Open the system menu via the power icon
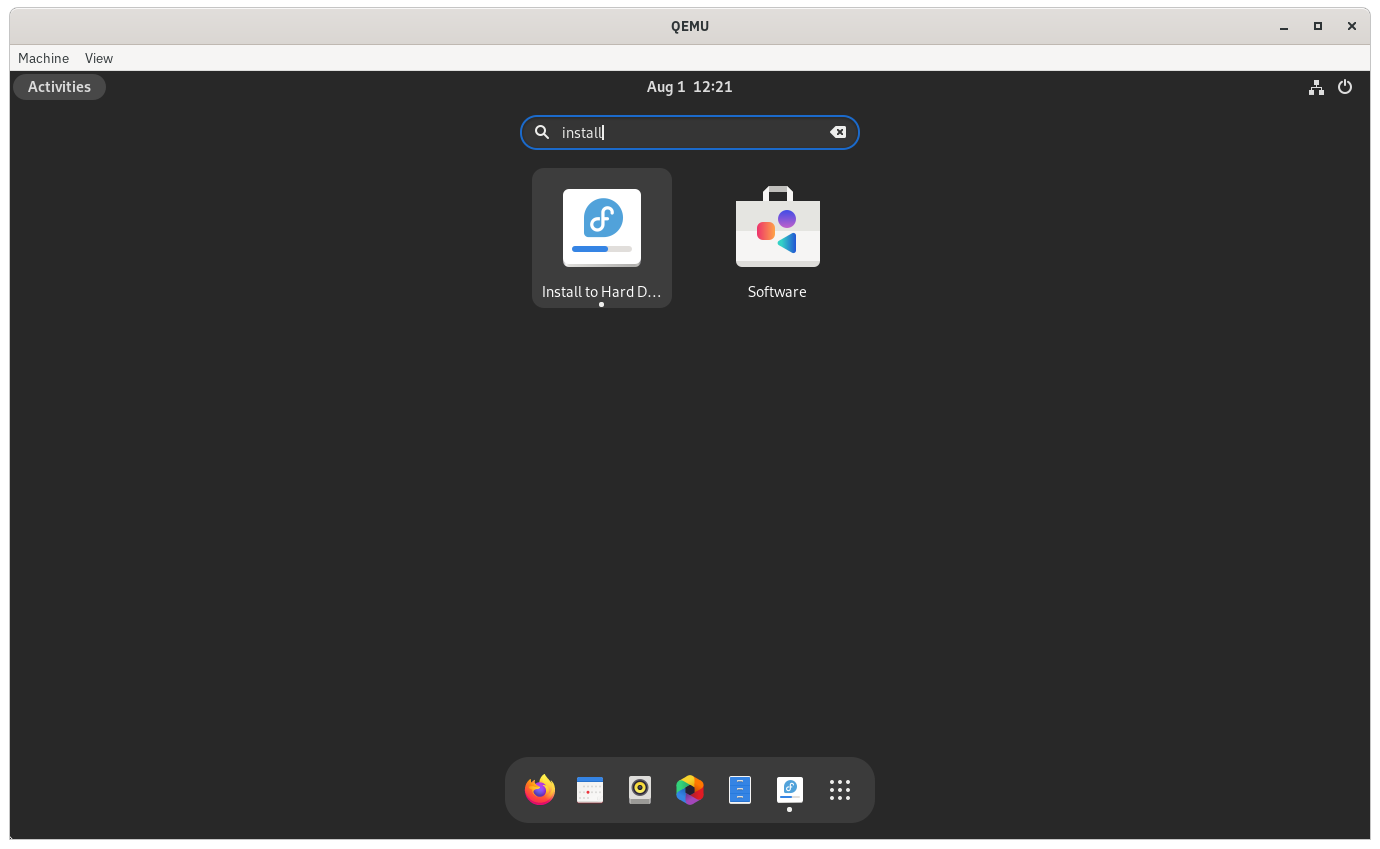1380x849 pixels. (x=1345, y=87)
